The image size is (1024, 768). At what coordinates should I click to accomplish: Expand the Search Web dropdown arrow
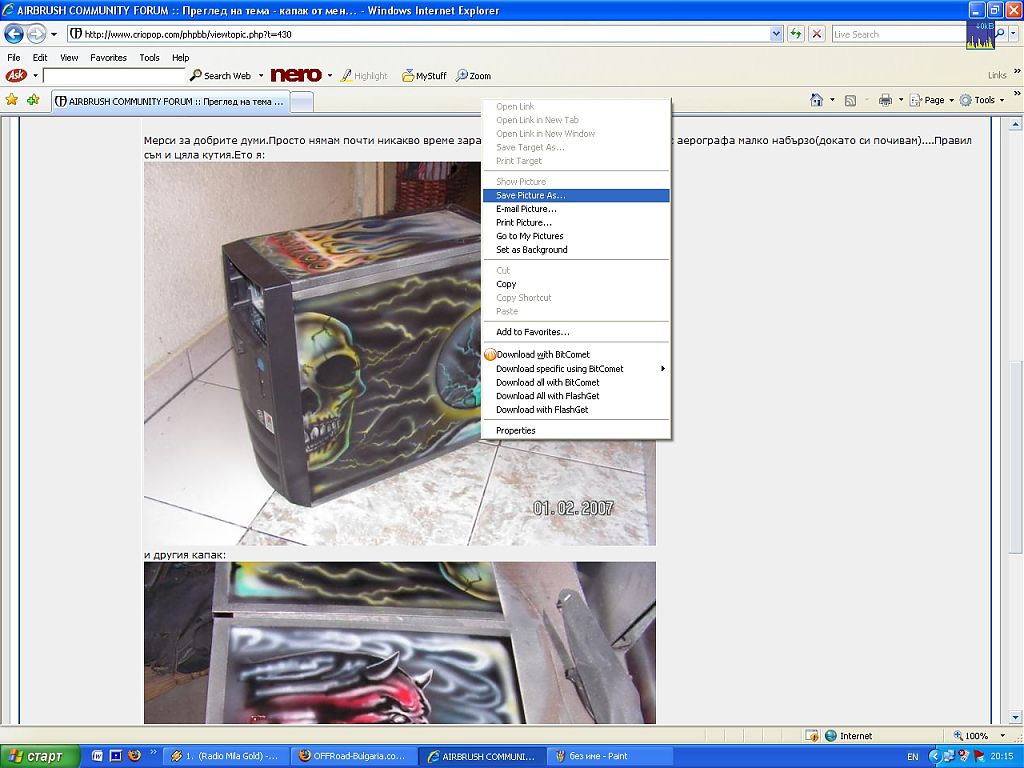pos(261,76)
